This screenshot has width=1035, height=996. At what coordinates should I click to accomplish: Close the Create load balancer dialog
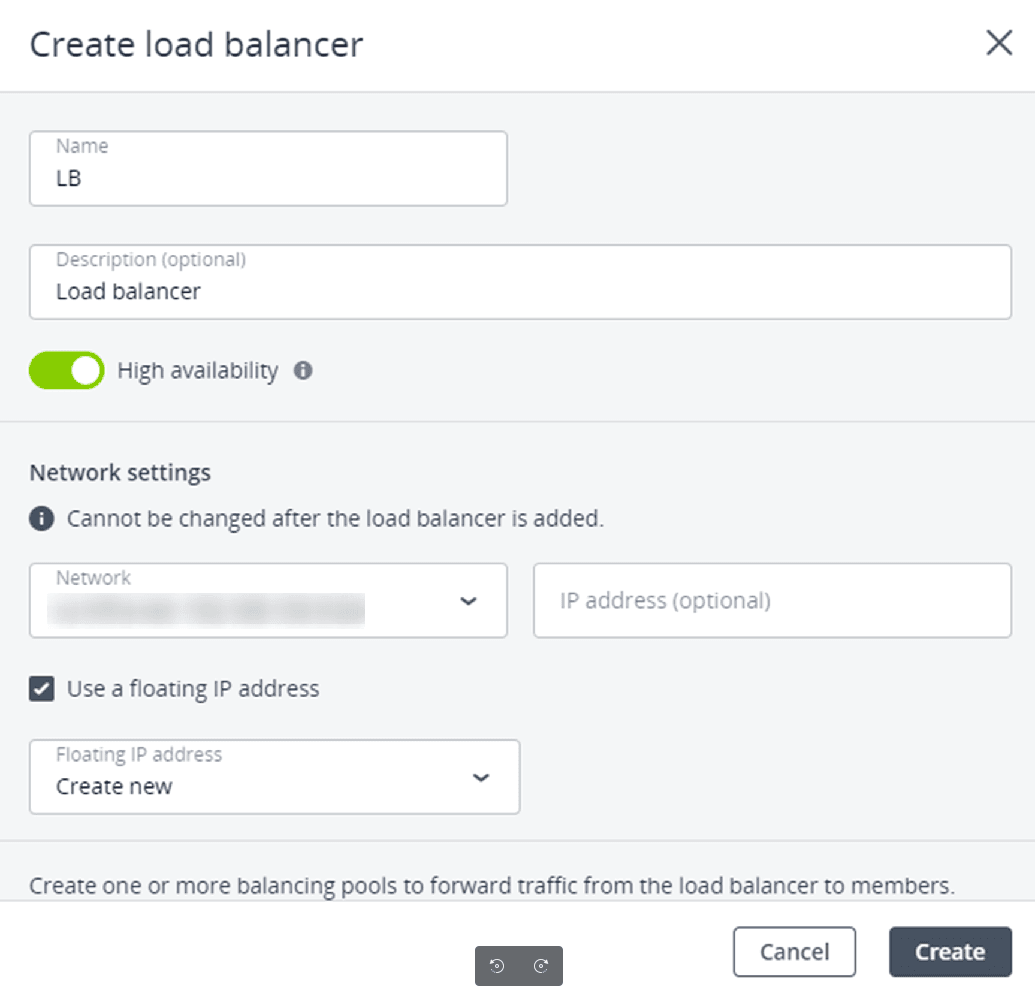coord(999,44)
